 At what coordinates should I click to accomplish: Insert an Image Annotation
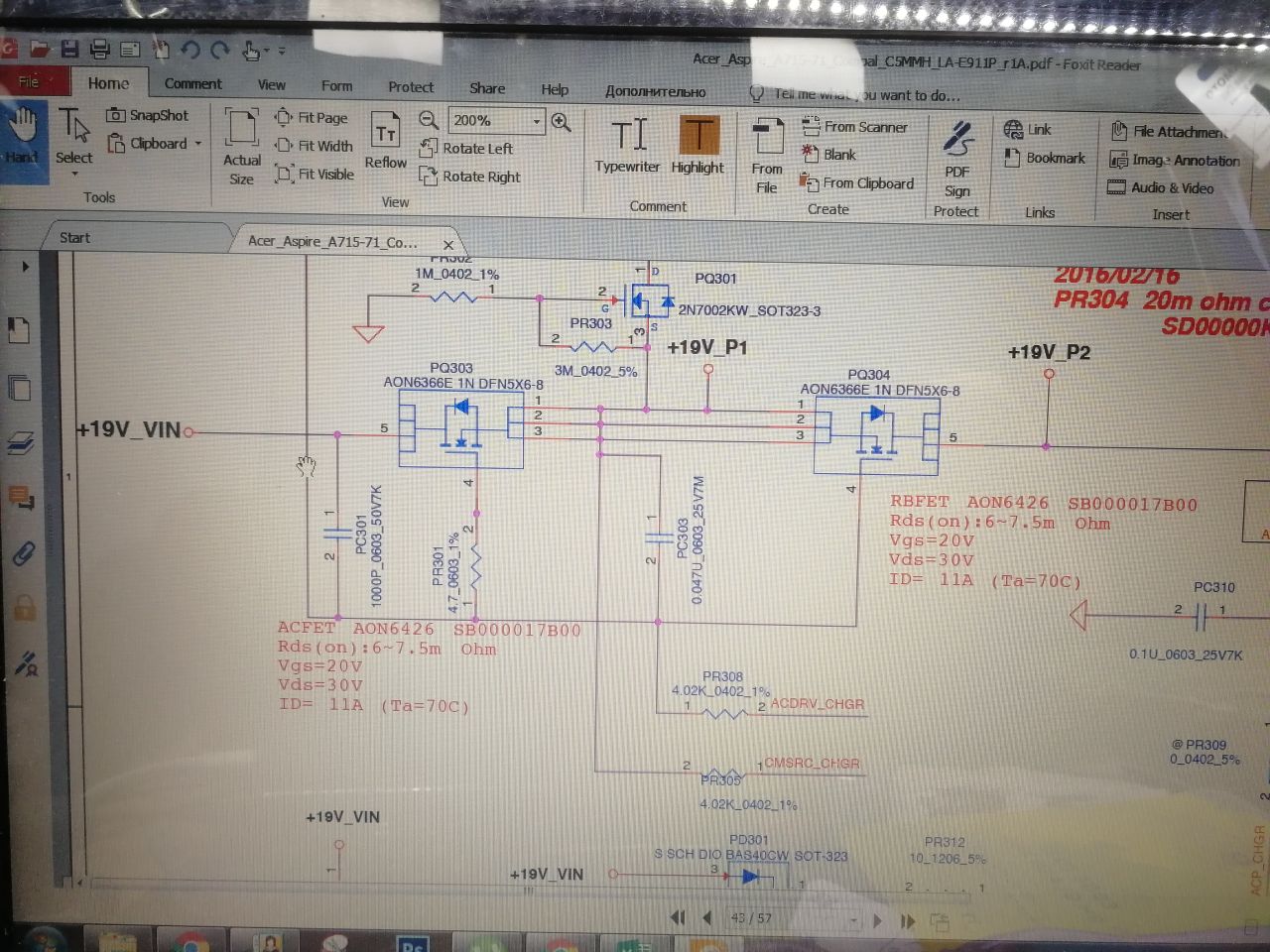pyautogui.click(x=1174, y=160)
